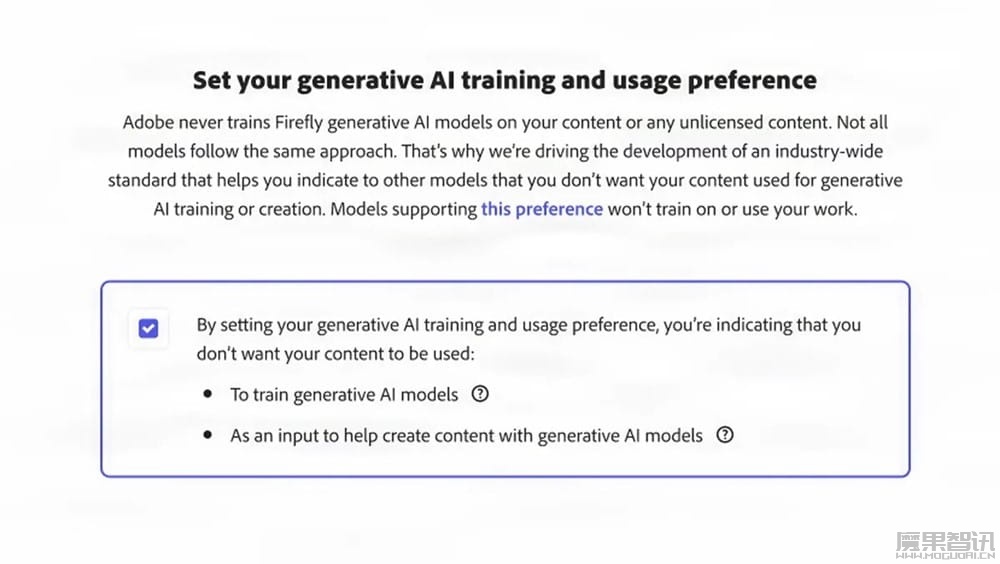Select the bullet dot before "As an input"
This screenshot has height=564, width=1000.
pos(207,435)
